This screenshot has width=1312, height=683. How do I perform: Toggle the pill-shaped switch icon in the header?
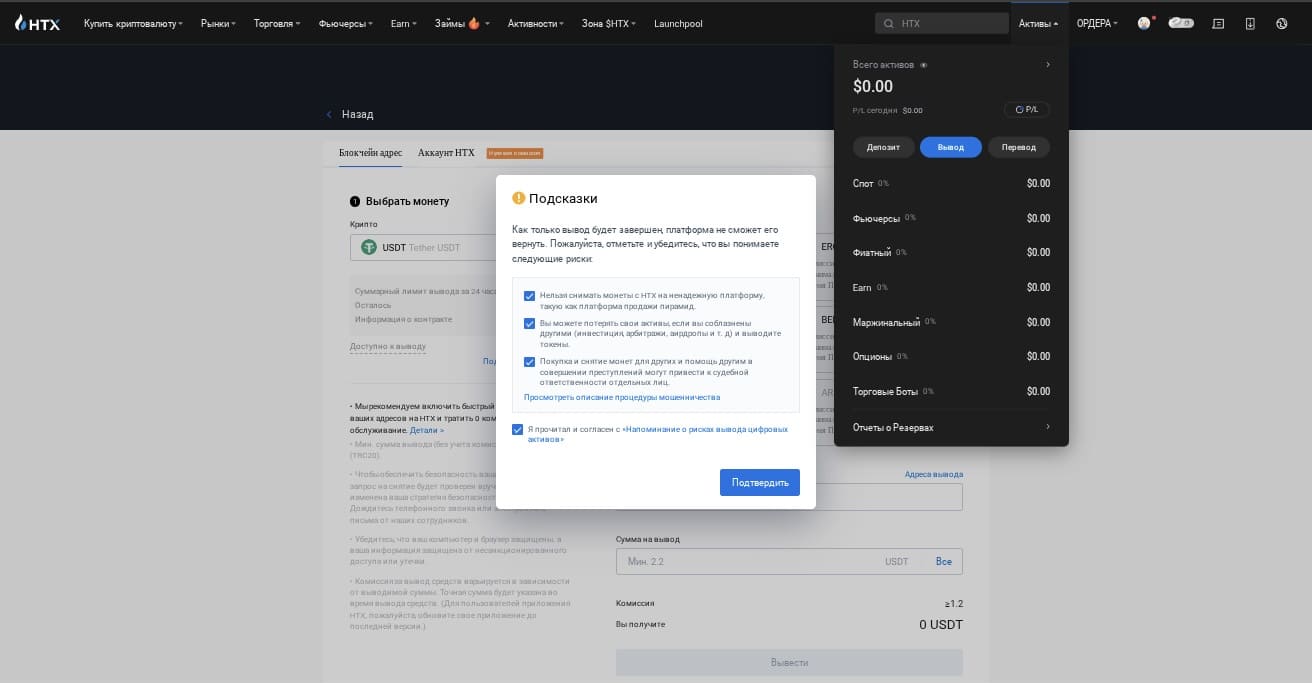coord(1181,23)
